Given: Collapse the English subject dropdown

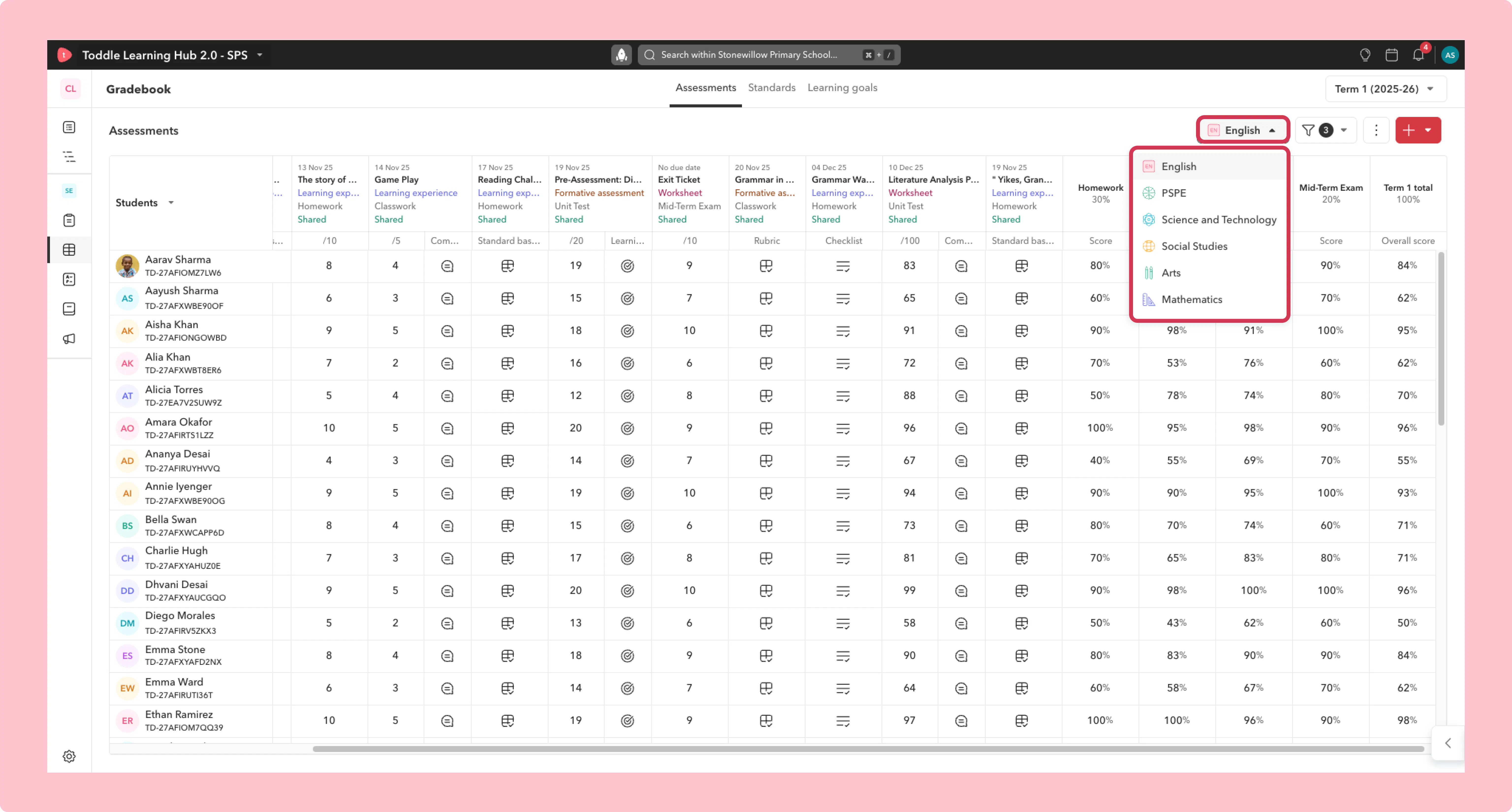Looking at the screenshot, I should click(1243, 130).
